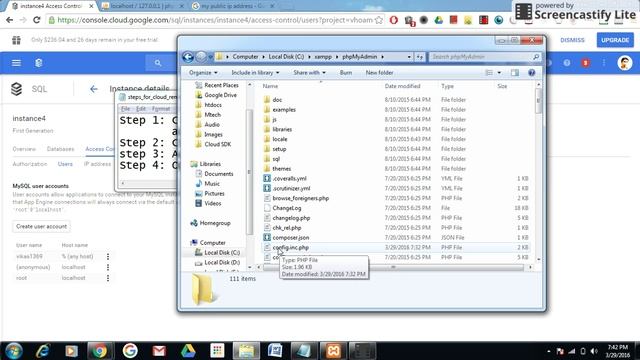Open address bar history dropdown
Image resolution: width=640 pixels, height=360 pixels.
point(409,57)
